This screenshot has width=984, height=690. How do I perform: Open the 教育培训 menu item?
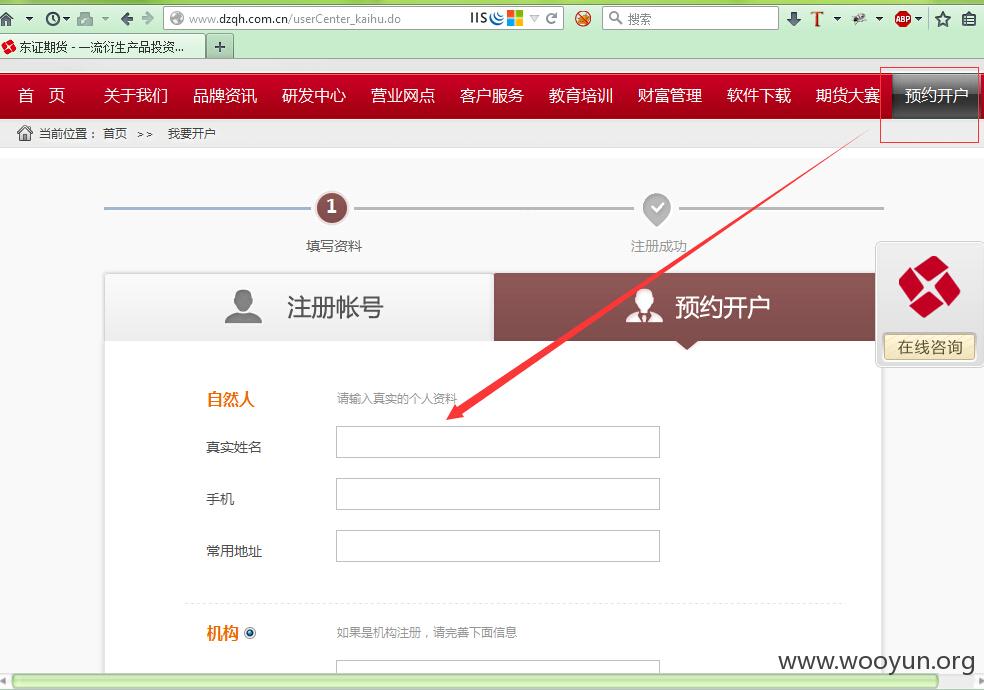pos(580,95)
